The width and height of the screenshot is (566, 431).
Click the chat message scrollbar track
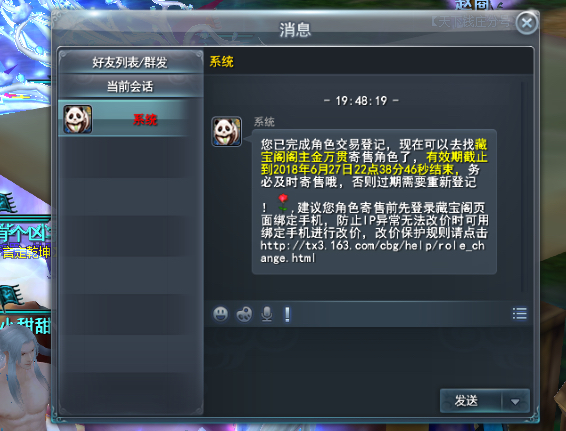click(522, 187)
